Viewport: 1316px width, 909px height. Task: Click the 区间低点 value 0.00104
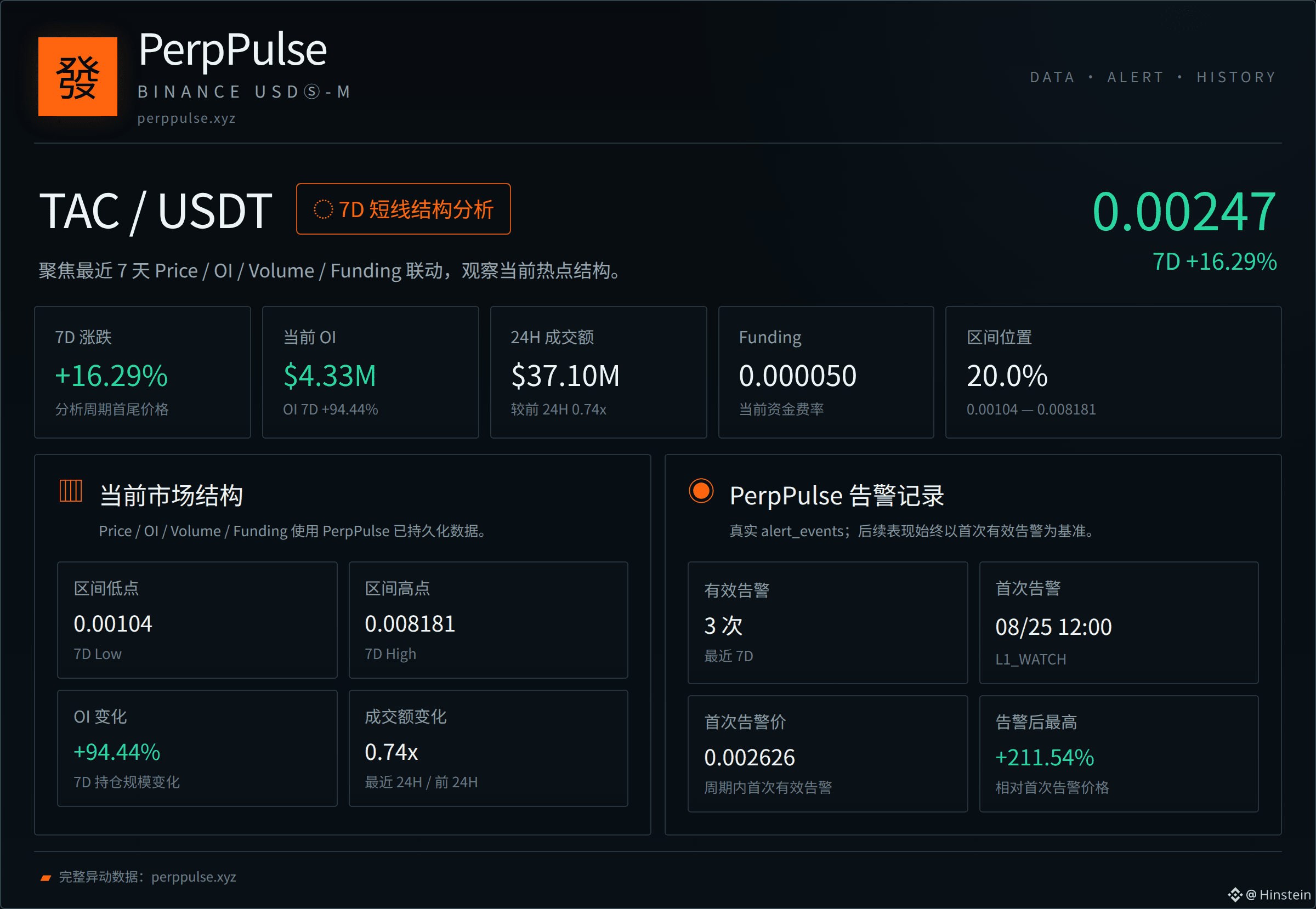tap(113, 624)
